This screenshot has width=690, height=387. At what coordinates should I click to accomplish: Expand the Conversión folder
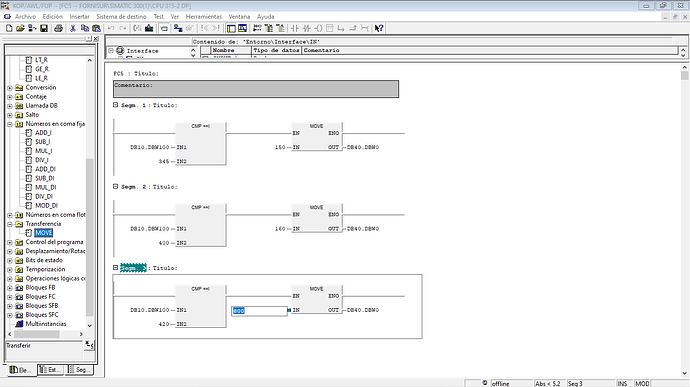pyautogui.click(x=10, y=88)
